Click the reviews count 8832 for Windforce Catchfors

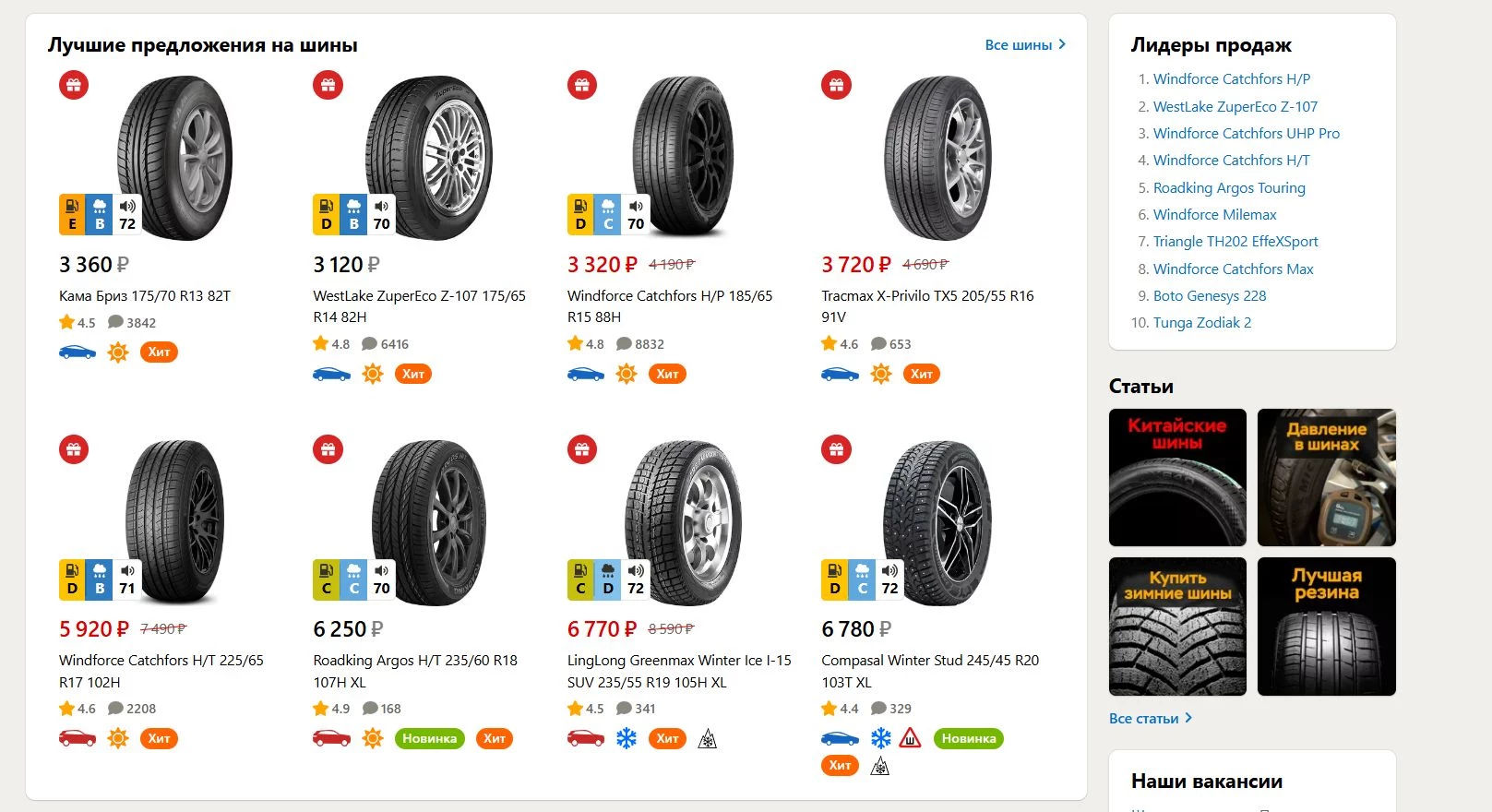coord(640,344)
